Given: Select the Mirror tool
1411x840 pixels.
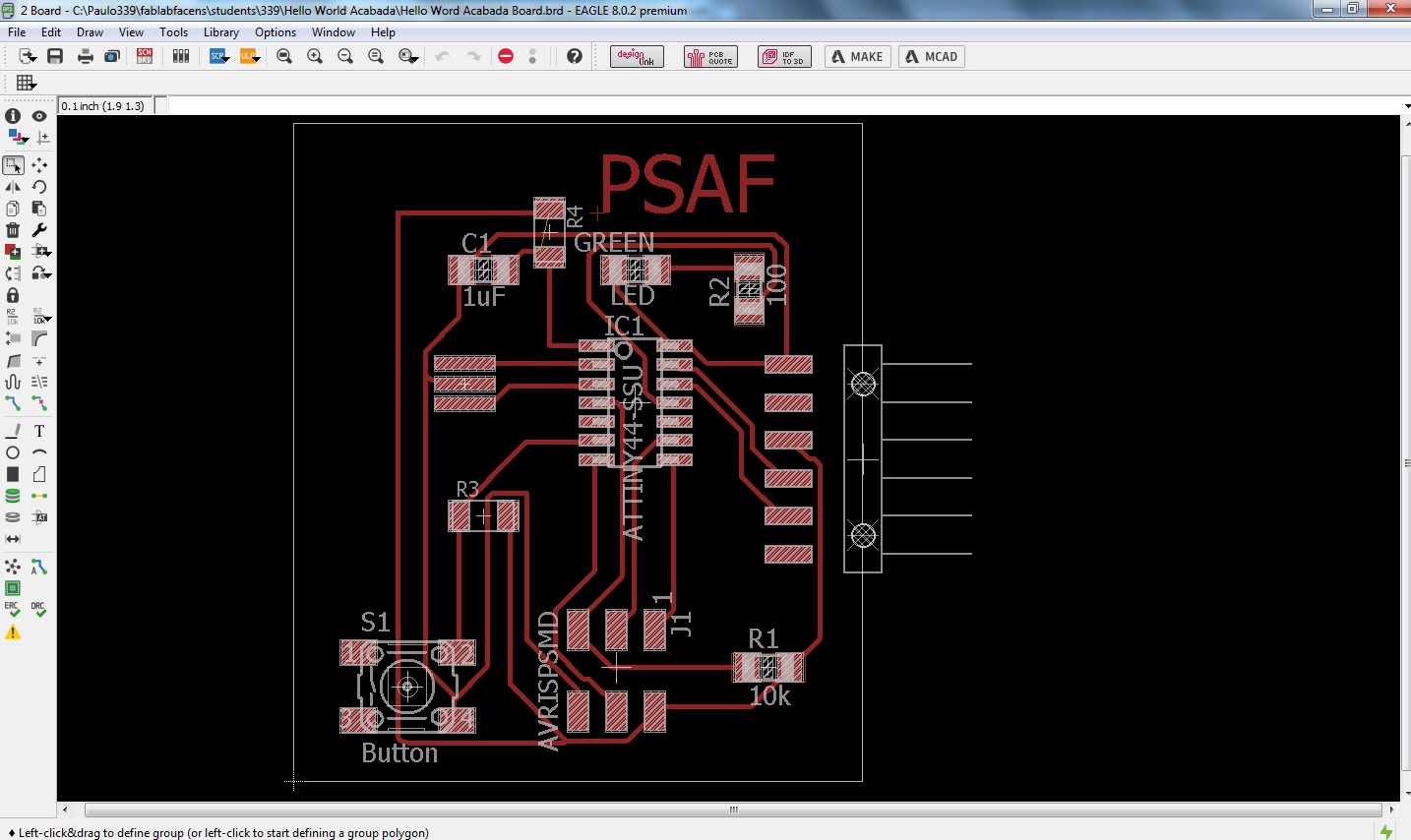Looking at the screenshot, I should click(13, 187).
